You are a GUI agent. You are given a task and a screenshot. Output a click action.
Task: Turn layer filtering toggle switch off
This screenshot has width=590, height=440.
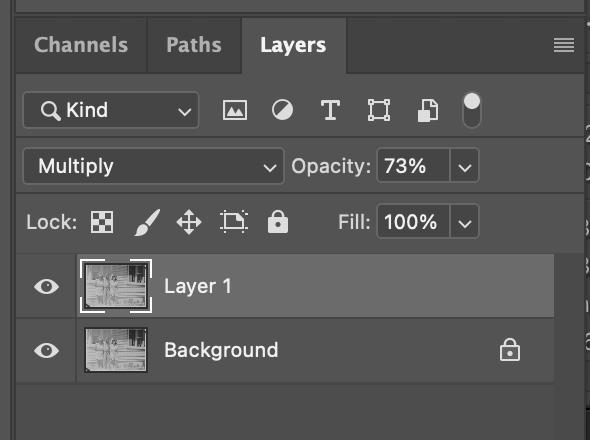coord(471,111)
